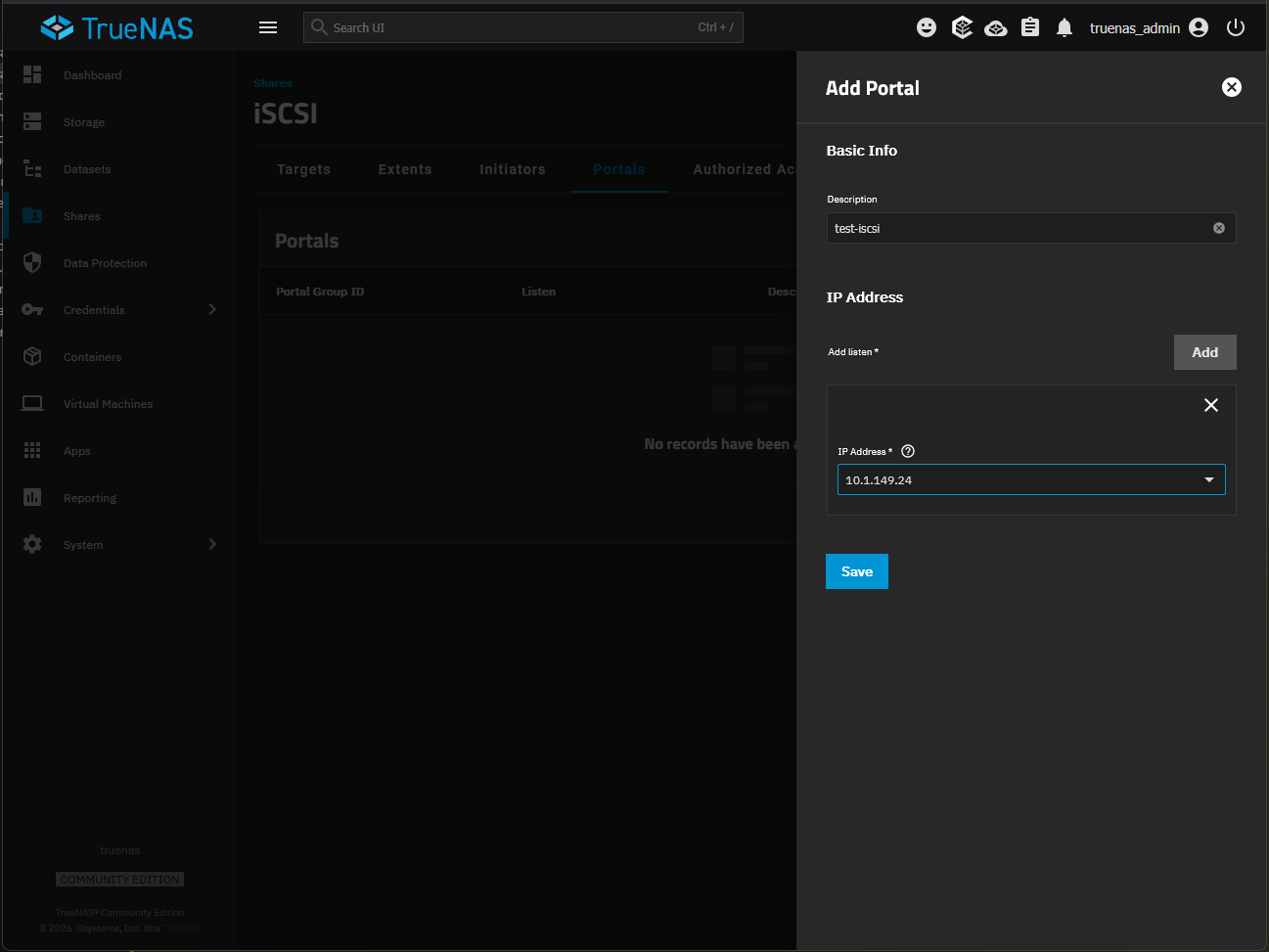Click the truenas hostname text

tap(120, 850)
